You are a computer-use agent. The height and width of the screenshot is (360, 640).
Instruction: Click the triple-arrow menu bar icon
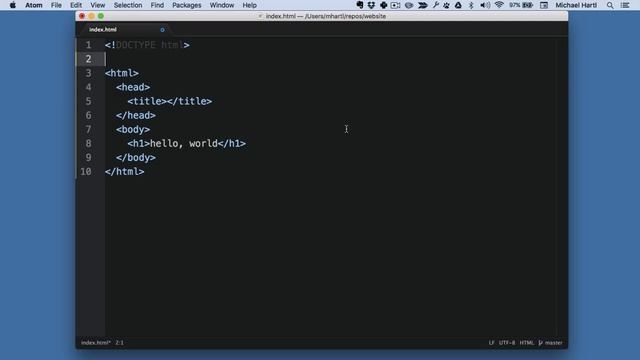point(422,5)
